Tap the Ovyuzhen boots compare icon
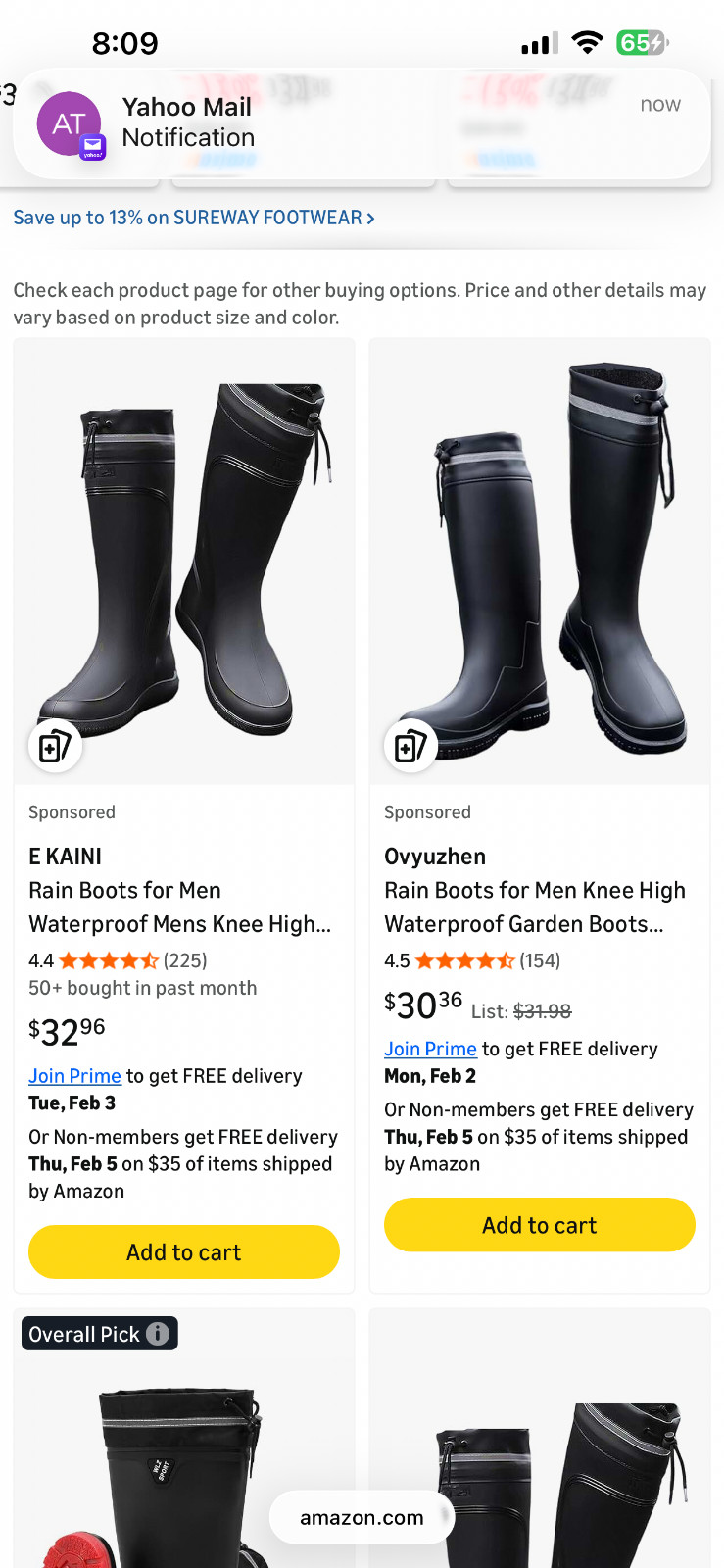The image size is (724, 1568). (410, 747)
